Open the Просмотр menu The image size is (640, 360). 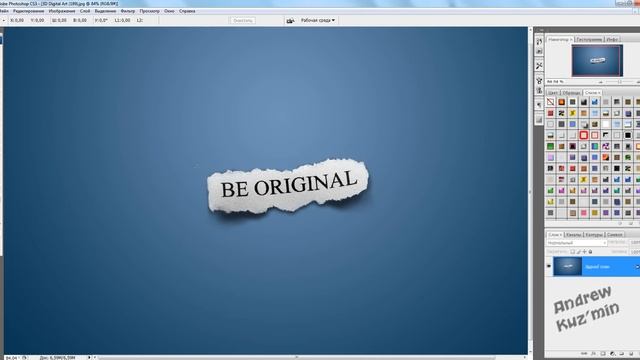point(149,11)
